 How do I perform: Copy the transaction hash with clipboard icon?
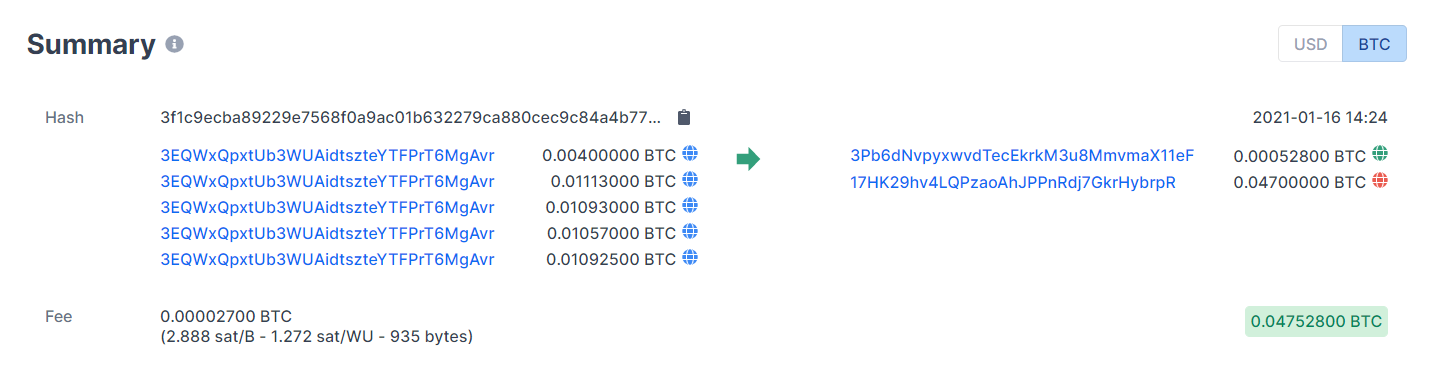pos(684,117)
